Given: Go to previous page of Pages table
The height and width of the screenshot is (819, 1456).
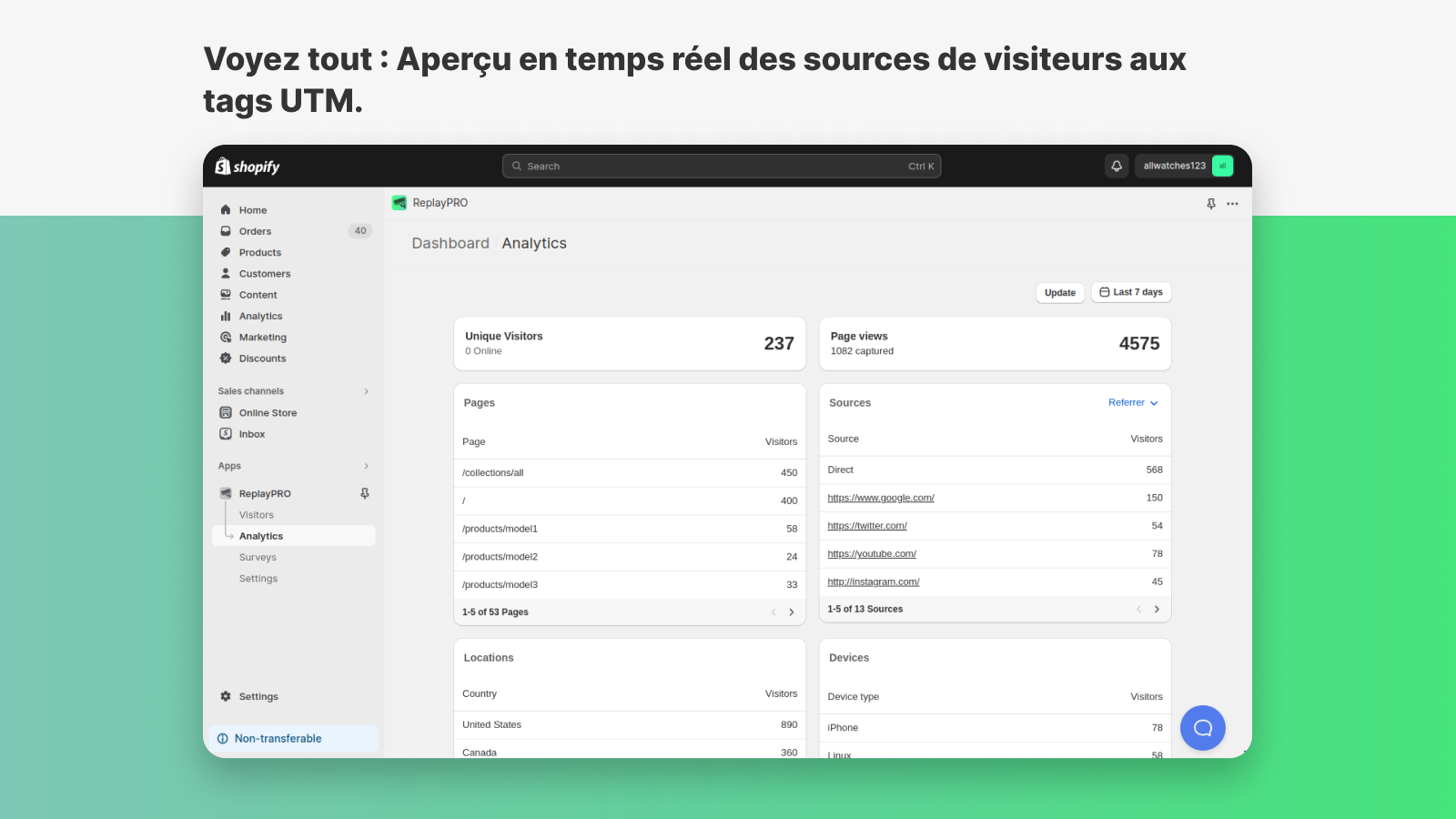Looking at the screenshot, I should tap(773, 612).
